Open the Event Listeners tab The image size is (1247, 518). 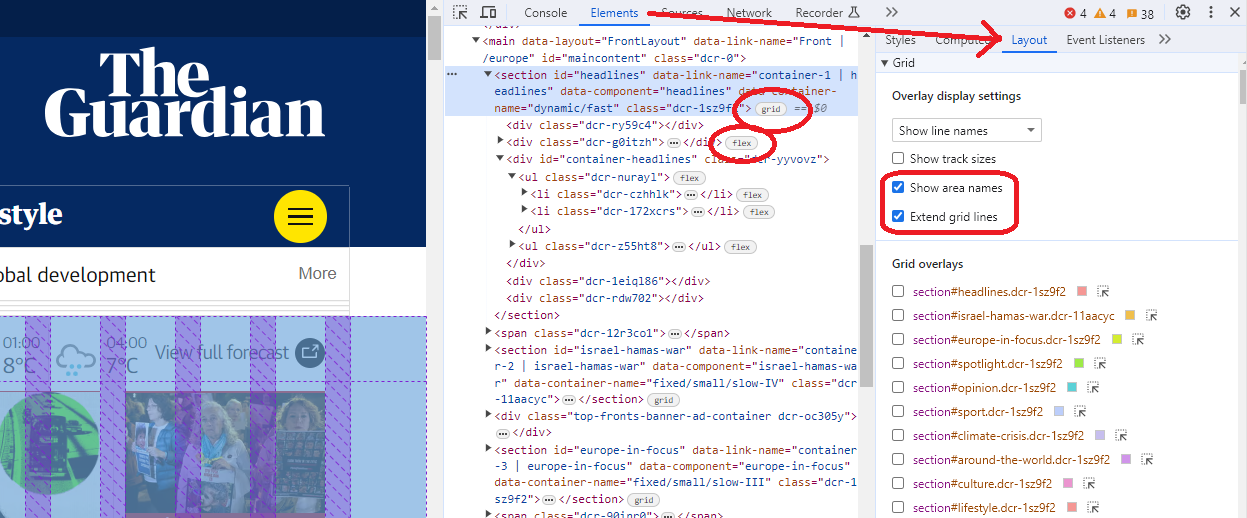click(x=1105, y=40)
